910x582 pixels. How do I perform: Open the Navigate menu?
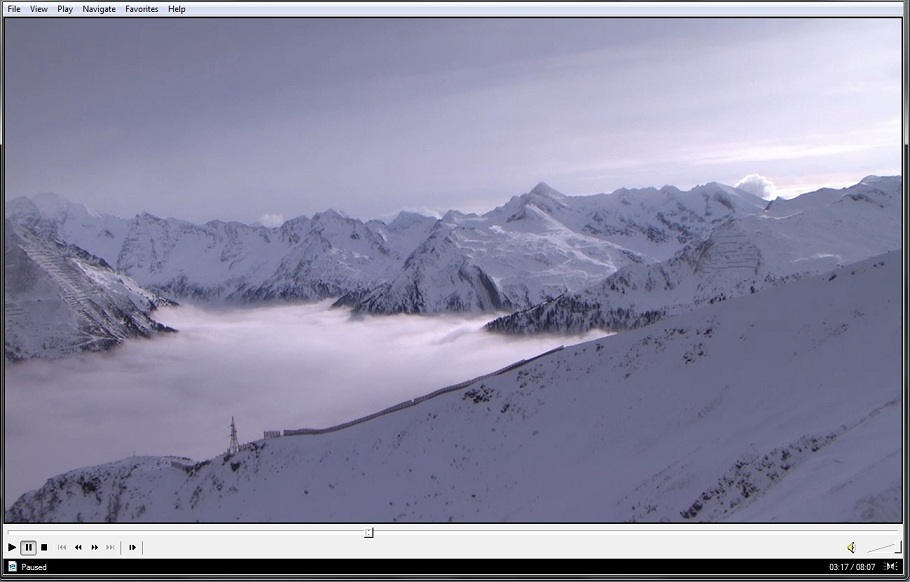pyautogui.click(x=99, y=9)
